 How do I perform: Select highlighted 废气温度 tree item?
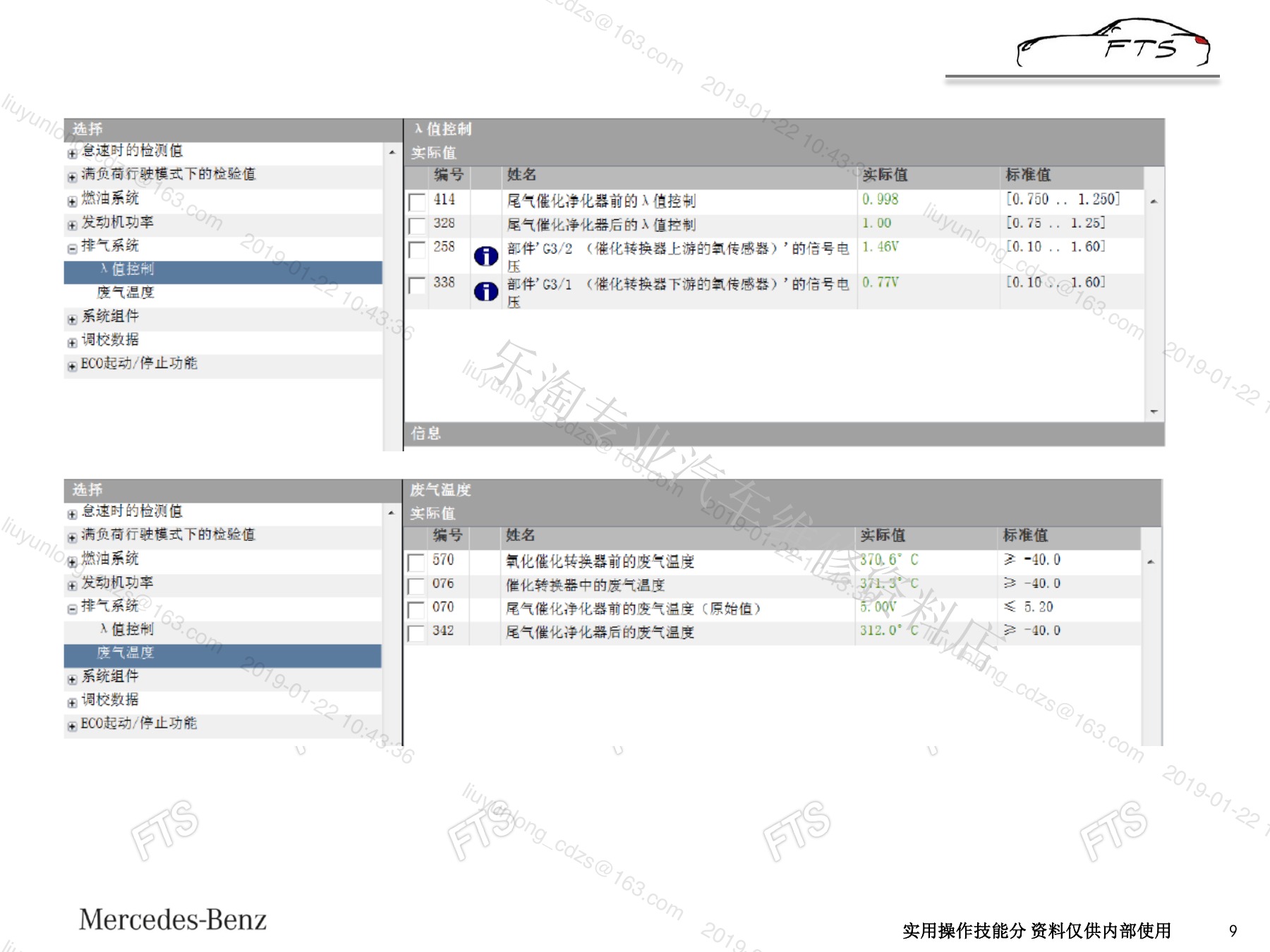[x=223, y=654]
